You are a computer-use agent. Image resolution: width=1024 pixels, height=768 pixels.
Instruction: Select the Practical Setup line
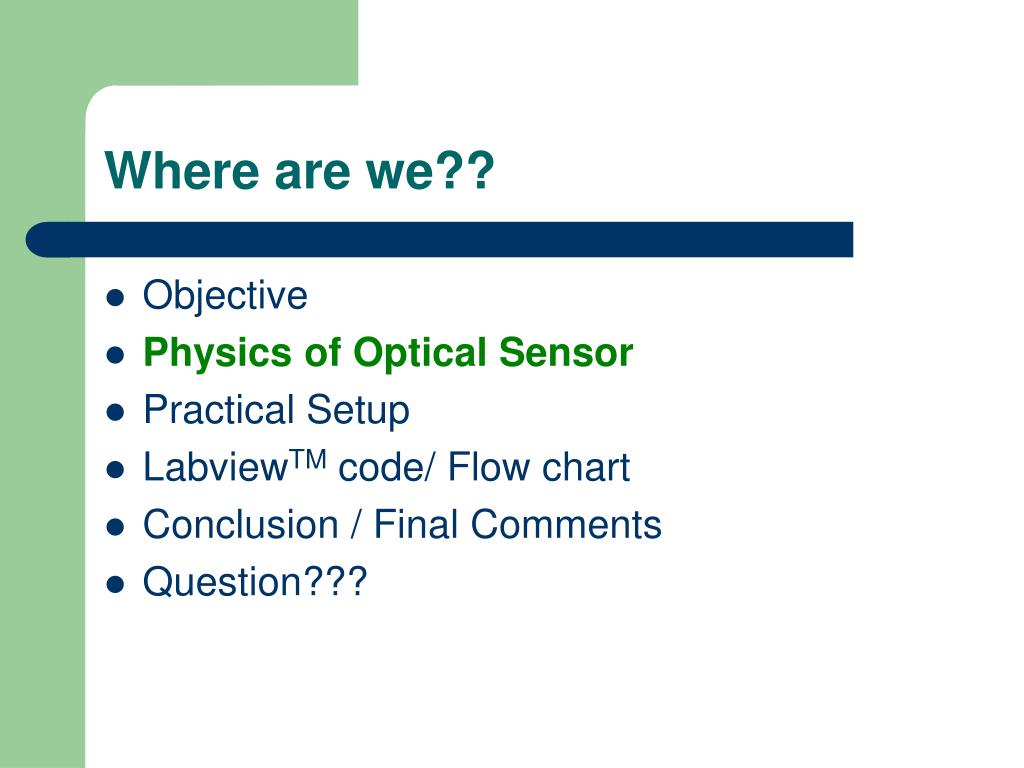276,410
